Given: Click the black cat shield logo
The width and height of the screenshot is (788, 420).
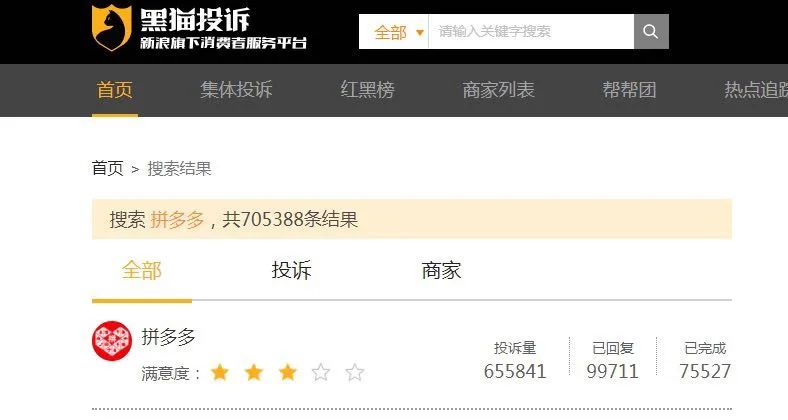Looking at the screenshot, I should 112,27.
